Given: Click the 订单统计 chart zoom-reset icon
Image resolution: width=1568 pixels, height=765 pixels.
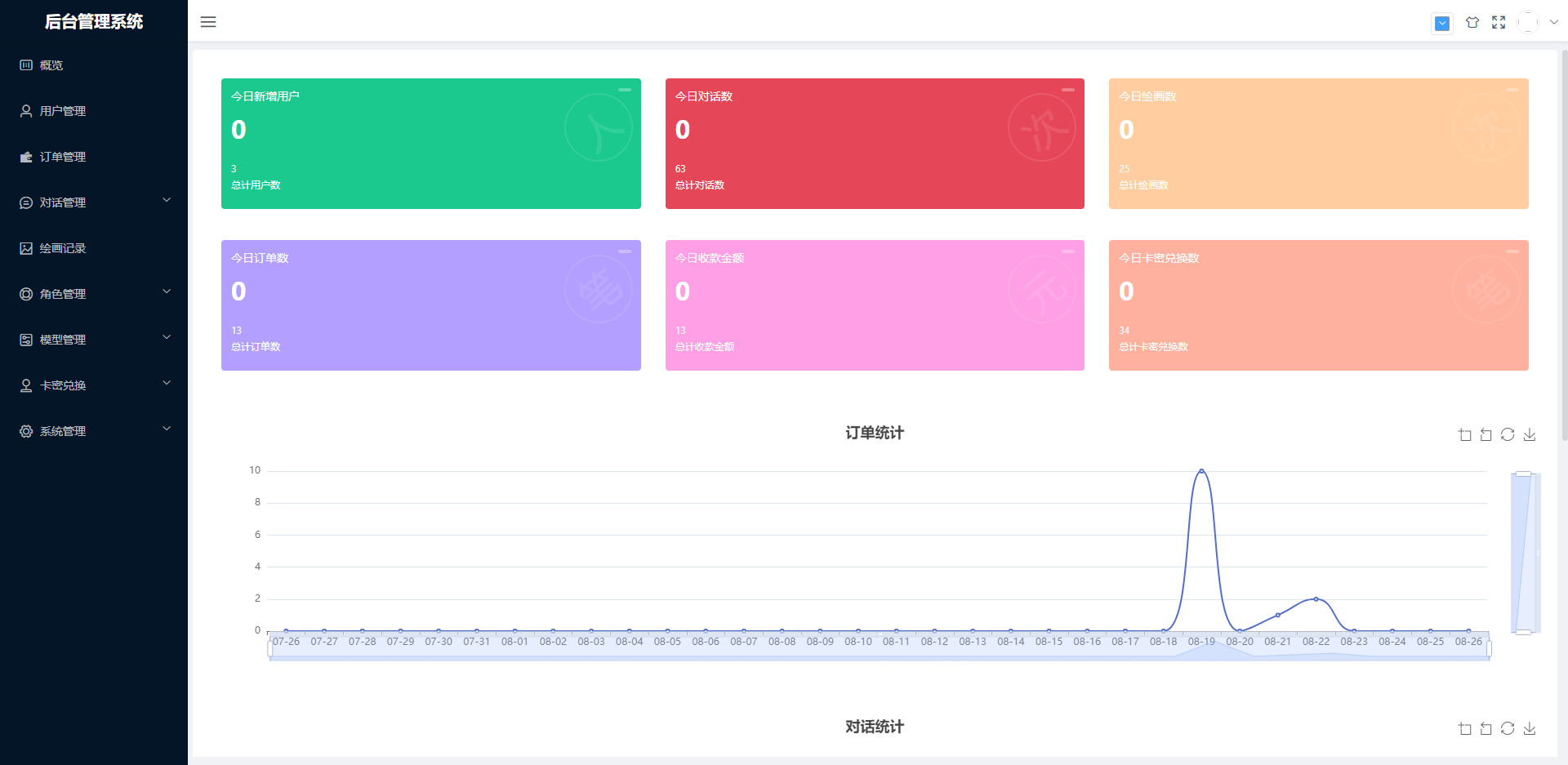Looking at the screenshot, I should coord(1486,435).
